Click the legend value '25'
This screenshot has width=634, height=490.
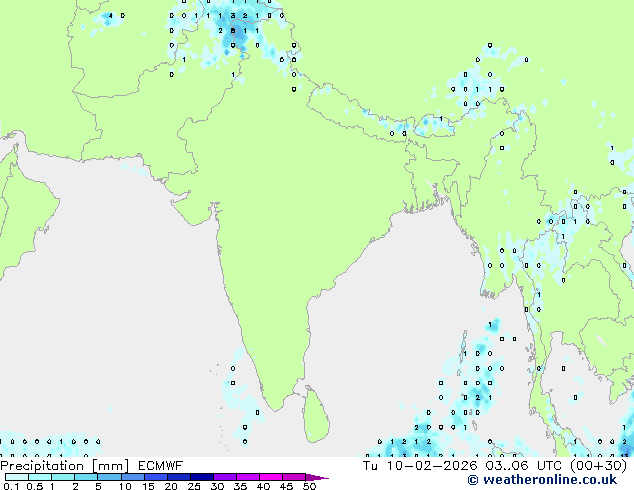pos(194,486)
